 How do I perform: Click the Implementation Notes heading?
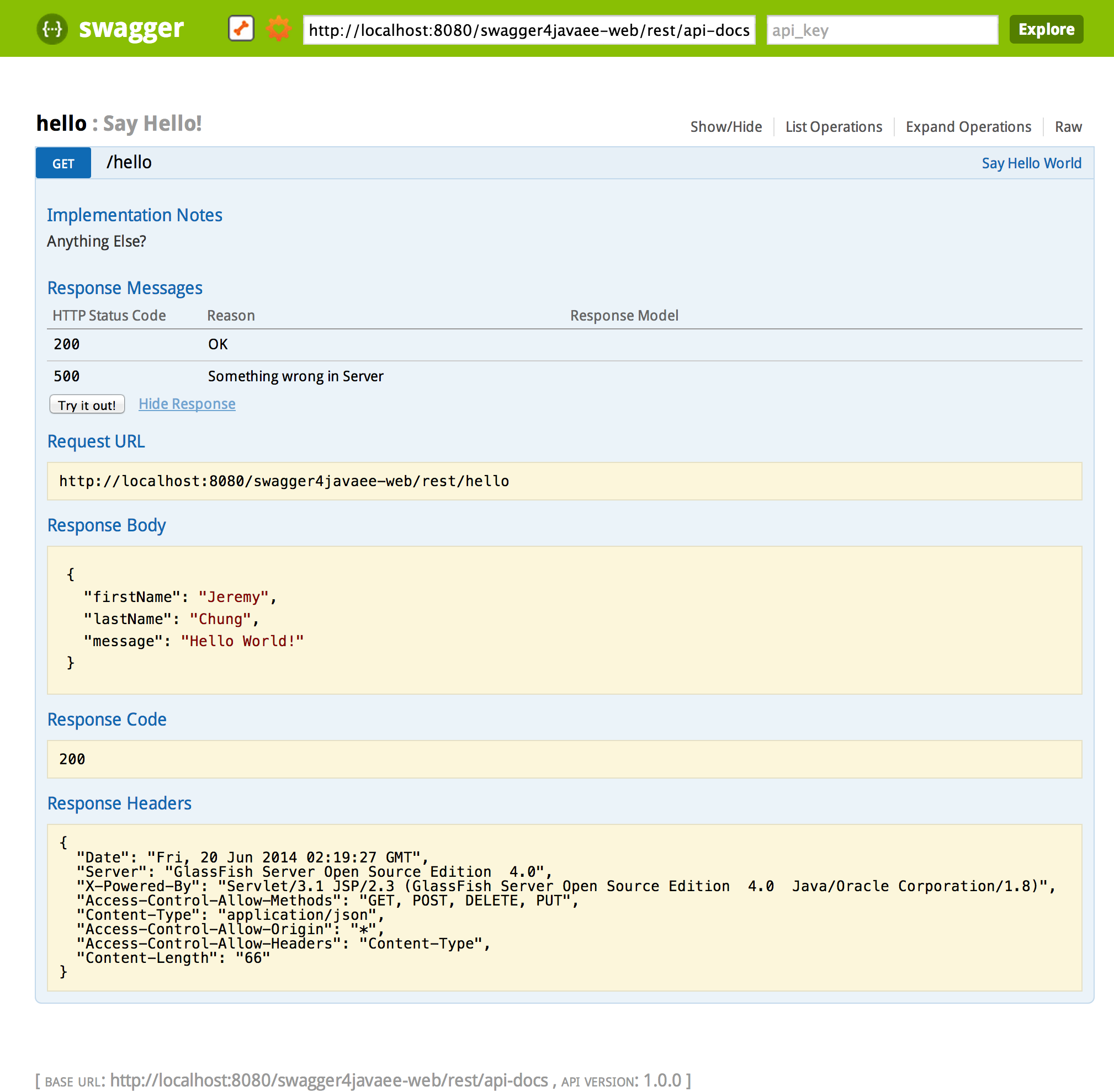tap(135, 215)
